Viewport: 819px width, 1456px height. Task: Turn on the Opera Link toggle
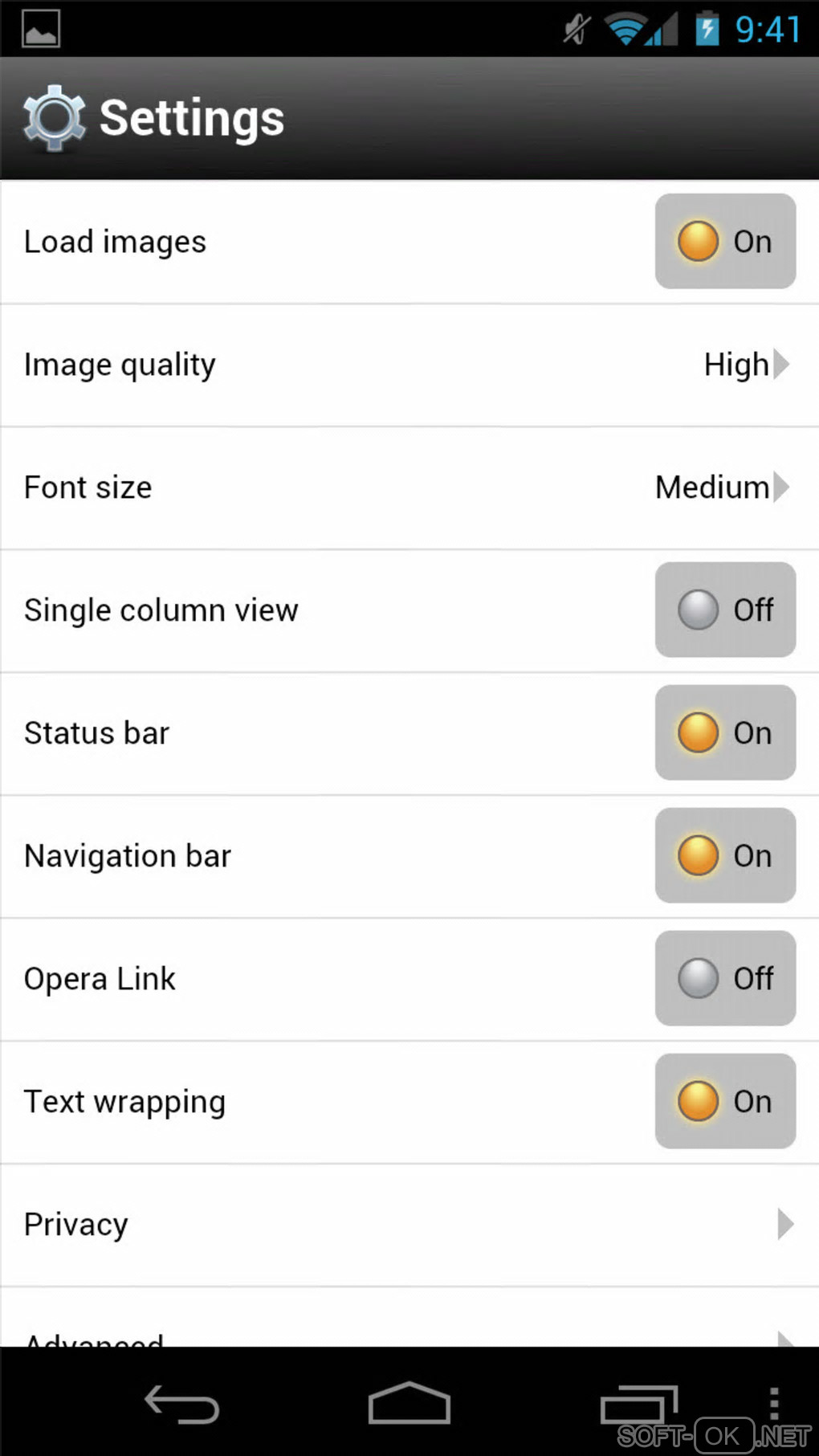click(725, 978)
